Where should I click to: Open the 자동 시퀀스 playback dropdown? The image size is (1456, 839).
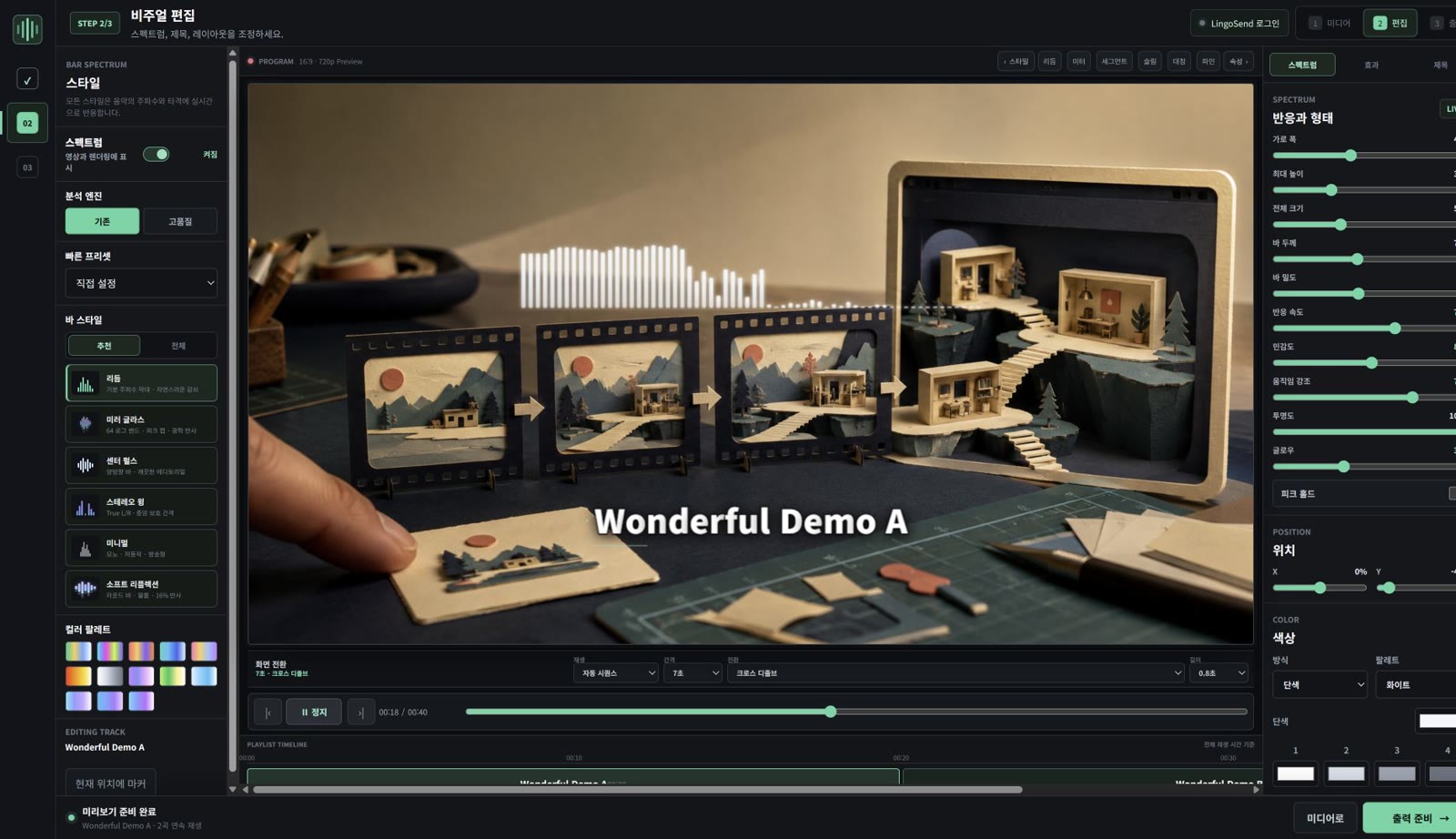[616, 673]
